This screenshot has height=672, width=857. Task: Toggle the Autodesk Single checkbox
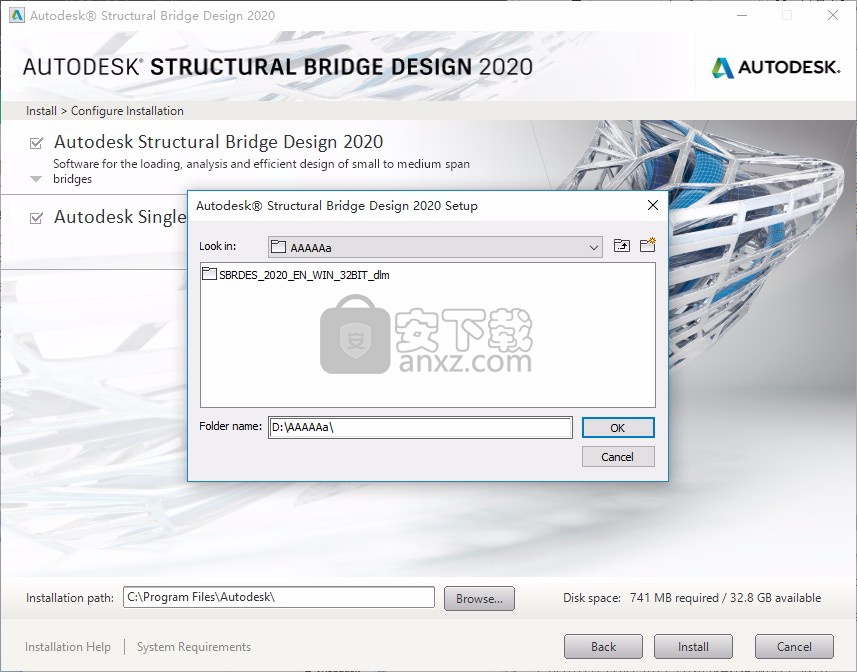click(36, 218)
